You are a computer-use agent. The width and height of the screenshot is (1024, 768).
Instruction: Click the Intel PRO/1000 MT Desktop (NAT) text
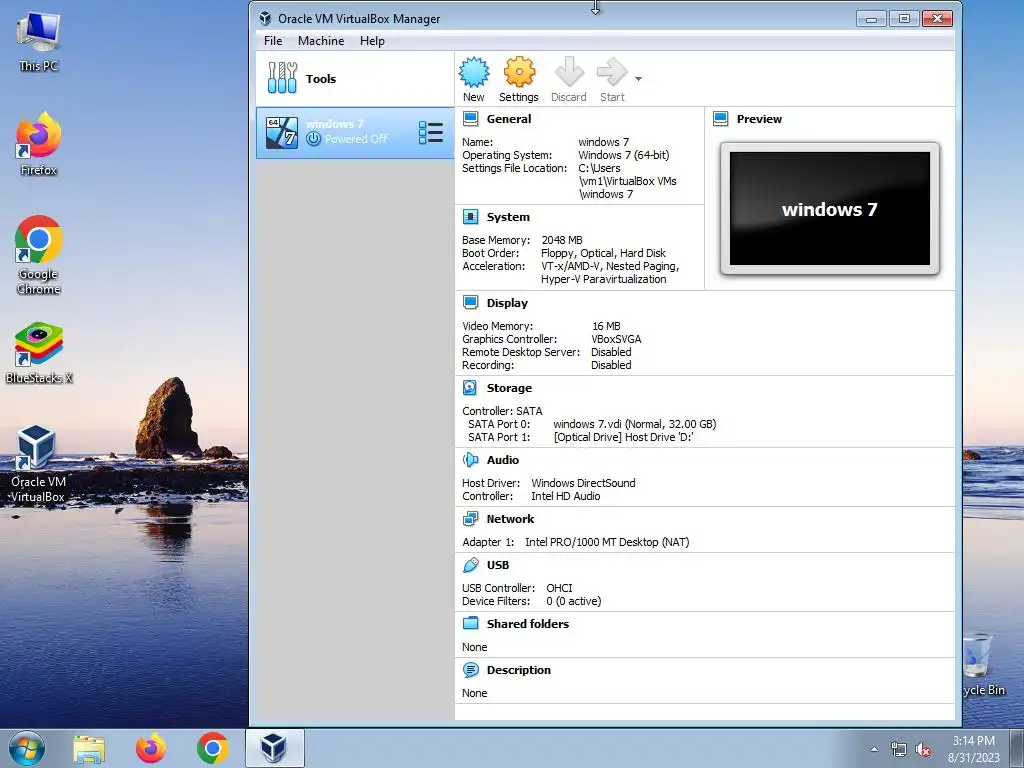pyautogui.click(x=607, y=542)
